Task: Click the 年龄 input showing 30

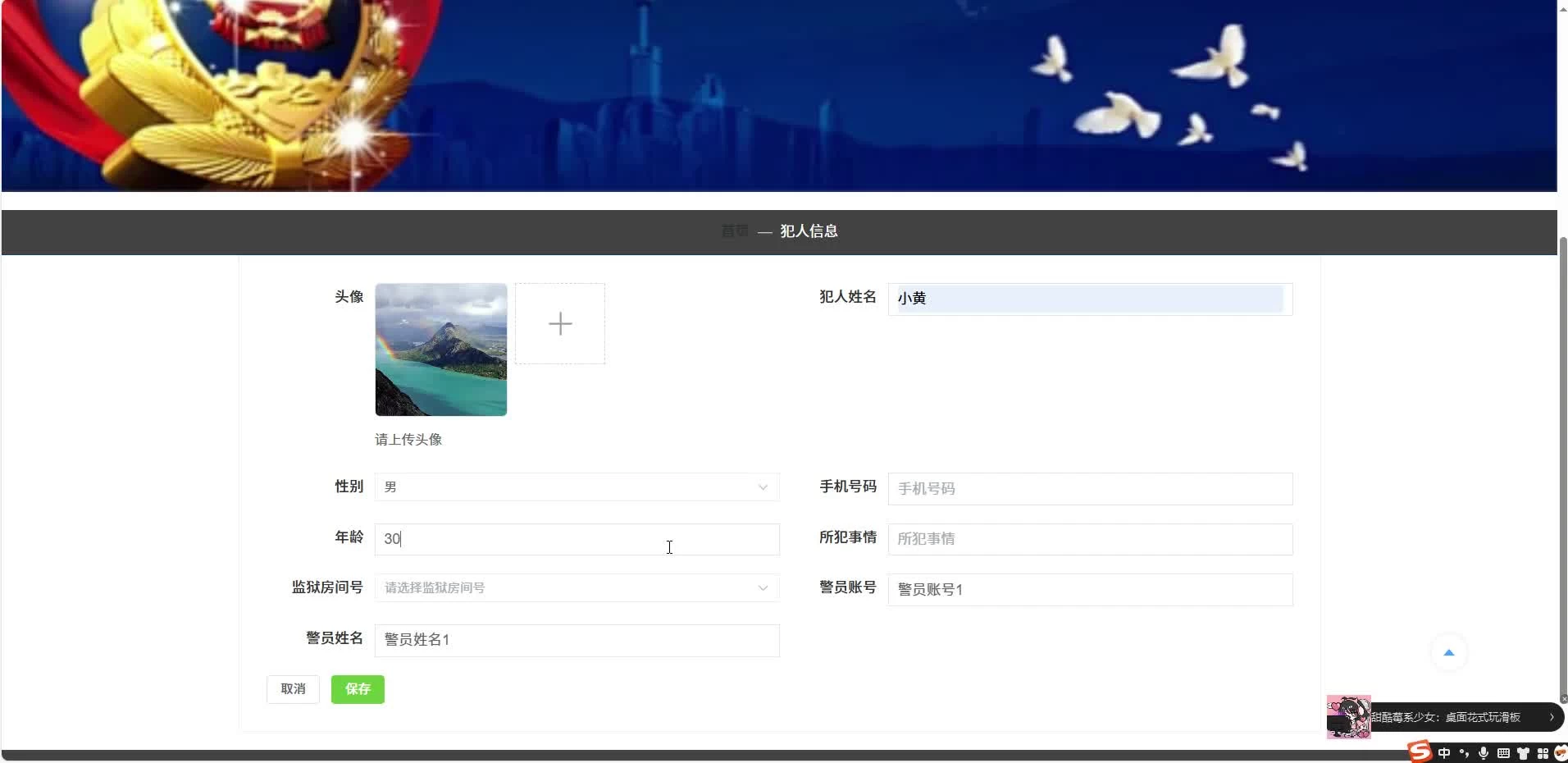Action: click(x=577, y=539)
